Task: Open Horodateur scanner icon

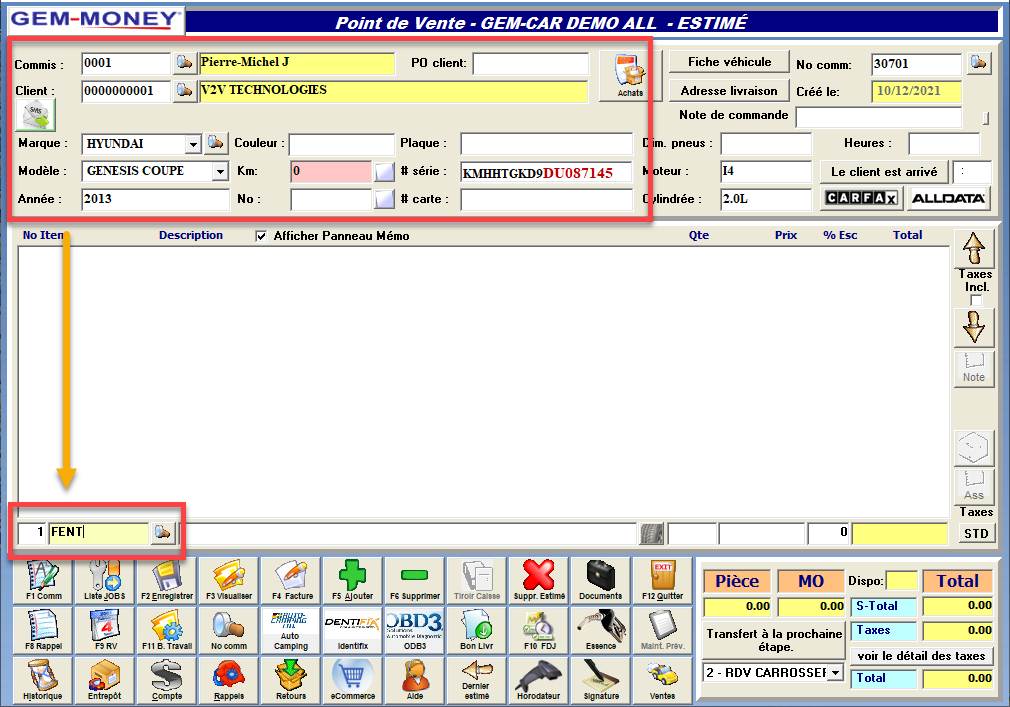Action: click(538, 681)
